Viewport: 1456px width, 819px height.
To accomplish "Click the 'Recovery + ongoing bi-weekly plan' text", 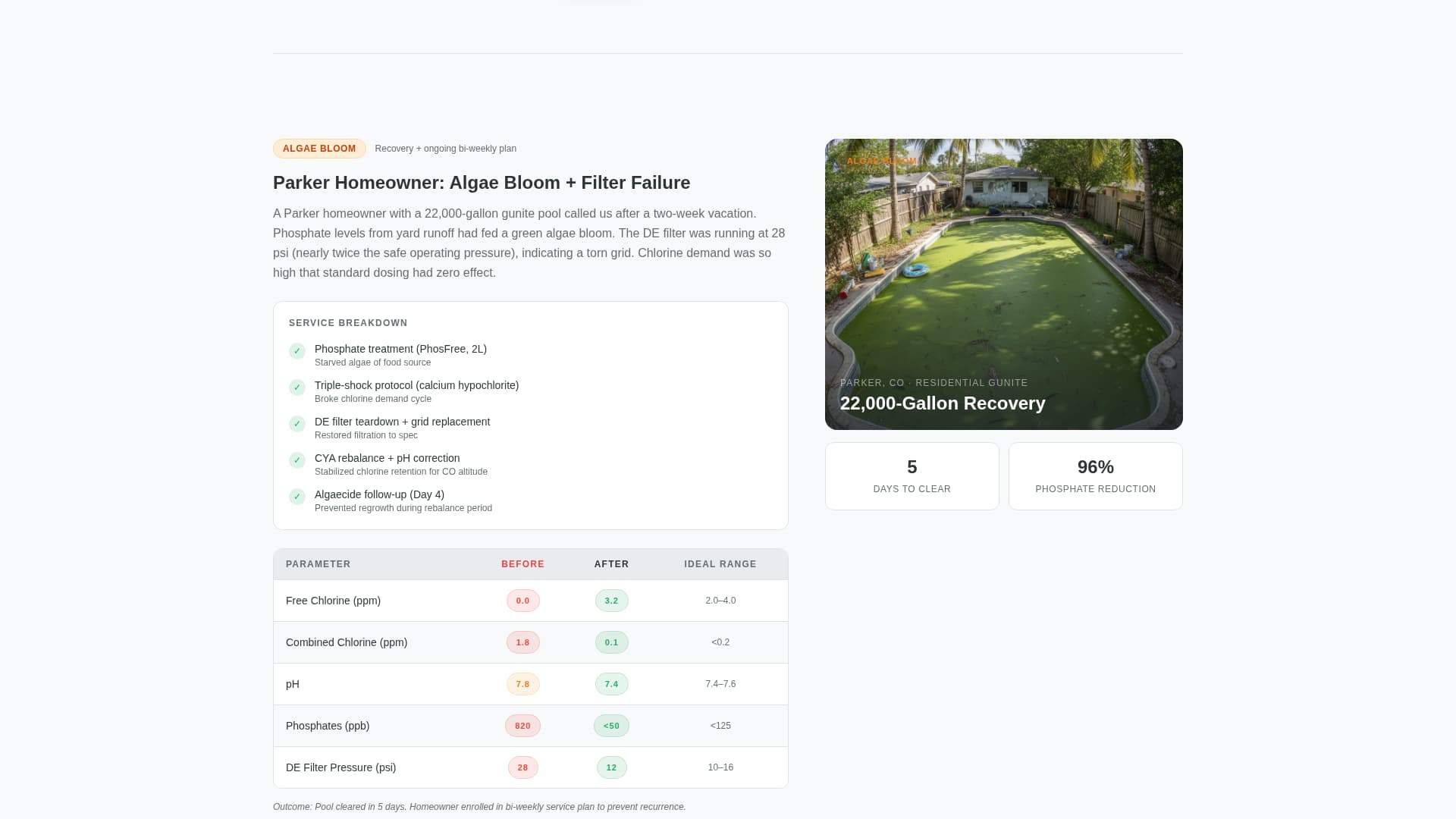I will click(446, 149).
